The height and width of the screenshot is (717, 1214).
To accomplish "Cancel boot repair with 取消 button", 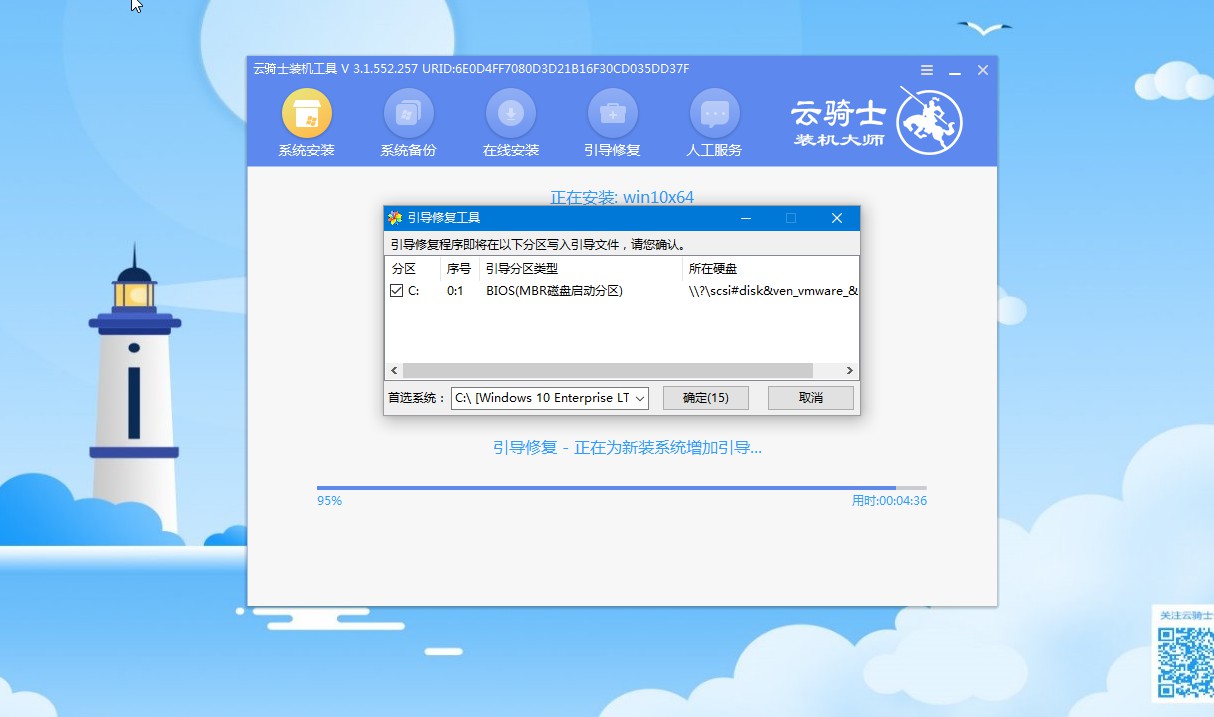I will coord(810,398).
